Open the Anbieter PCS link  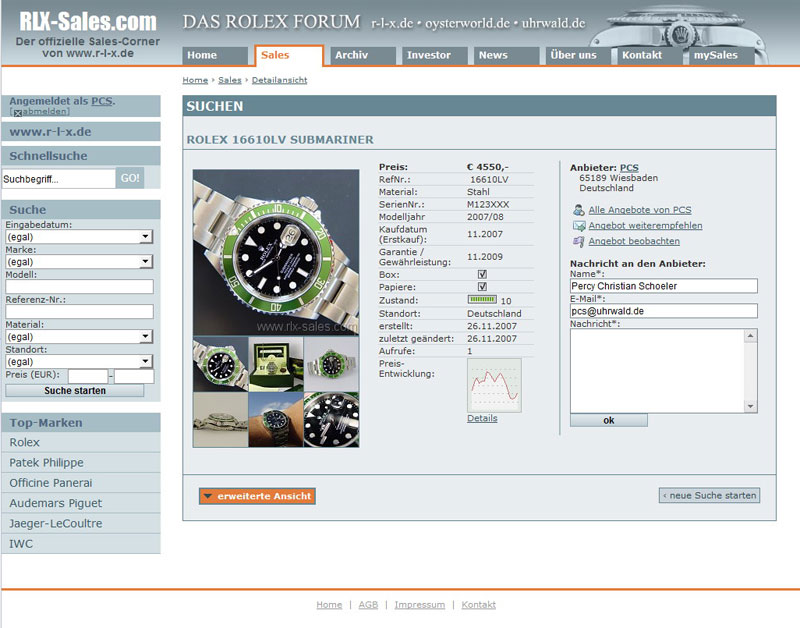pyautogui.click(x=629, y=168)
